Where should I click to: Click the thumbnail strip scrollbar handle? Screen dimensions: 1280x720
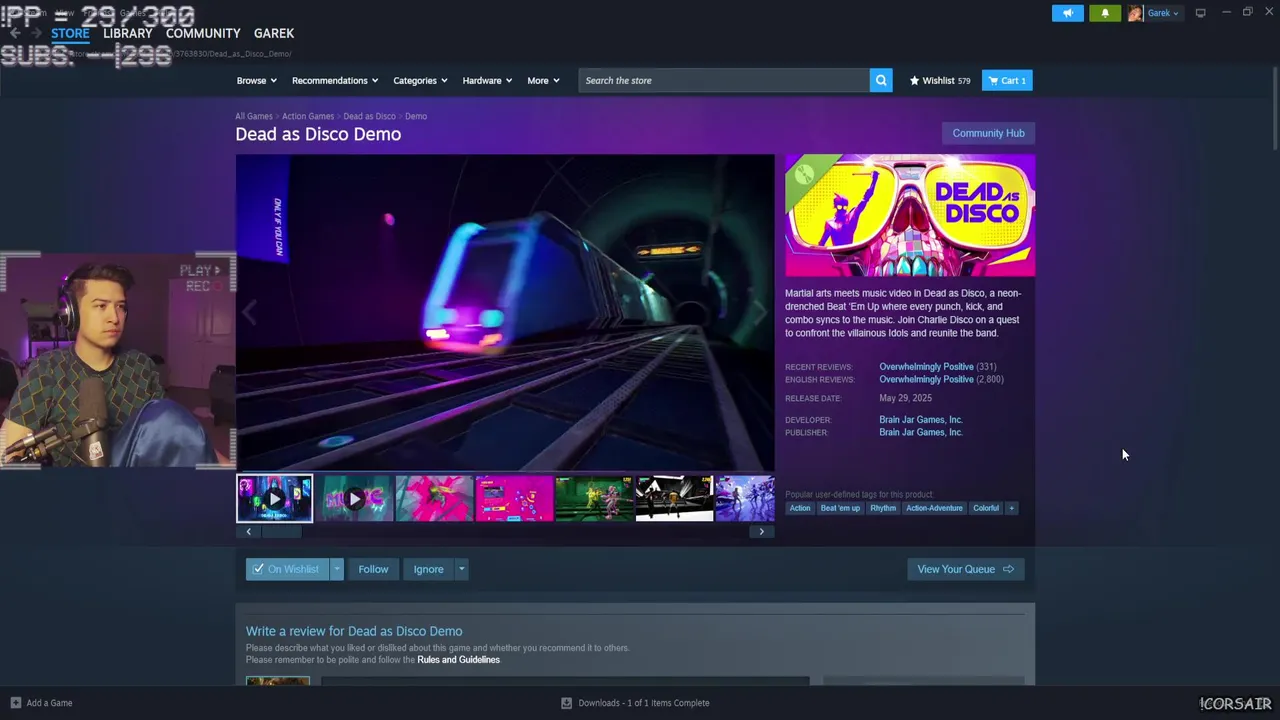281,532
